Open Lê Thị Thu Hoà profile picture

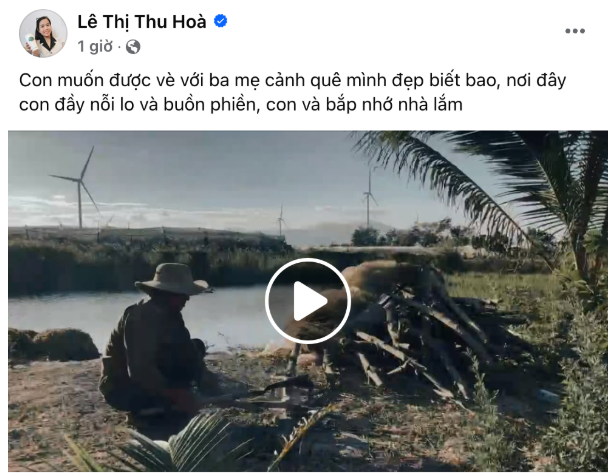(43, 33)
